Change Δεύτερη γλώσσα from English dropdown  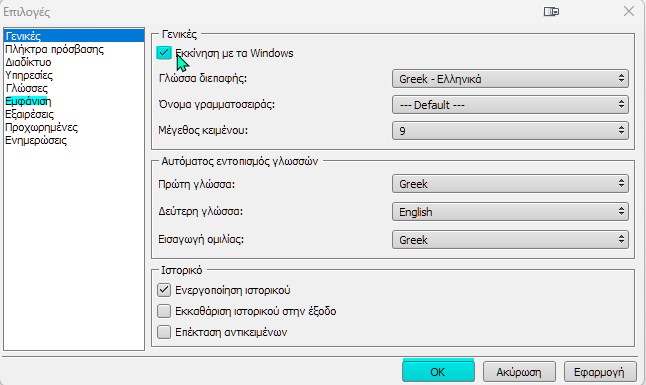point(510,212)
